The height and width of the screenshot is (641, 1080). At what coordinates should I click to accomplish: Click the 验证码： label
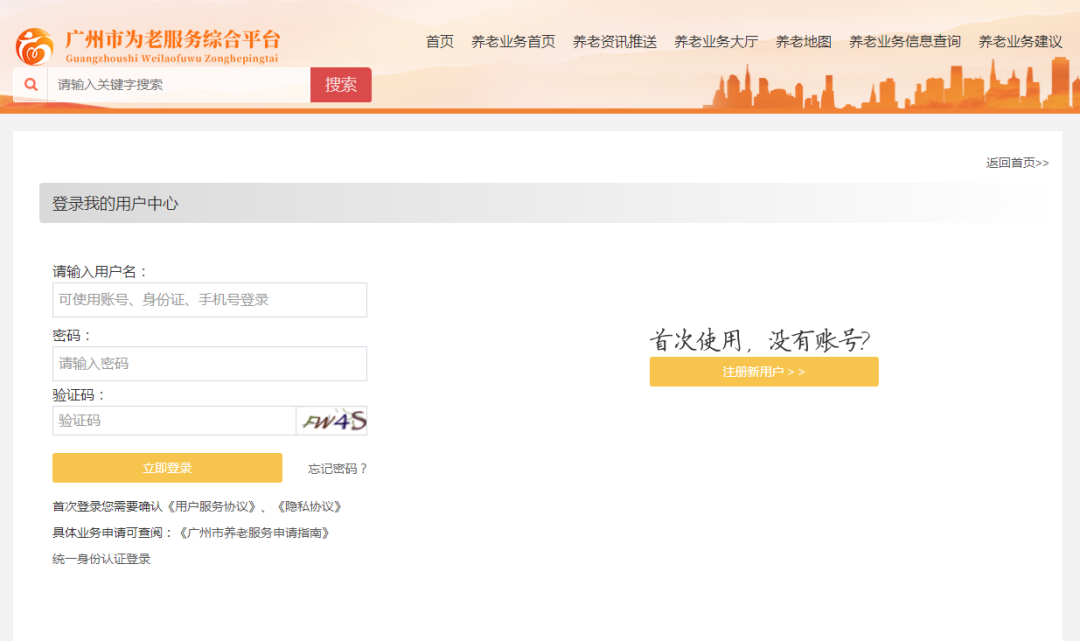point(79,395)
